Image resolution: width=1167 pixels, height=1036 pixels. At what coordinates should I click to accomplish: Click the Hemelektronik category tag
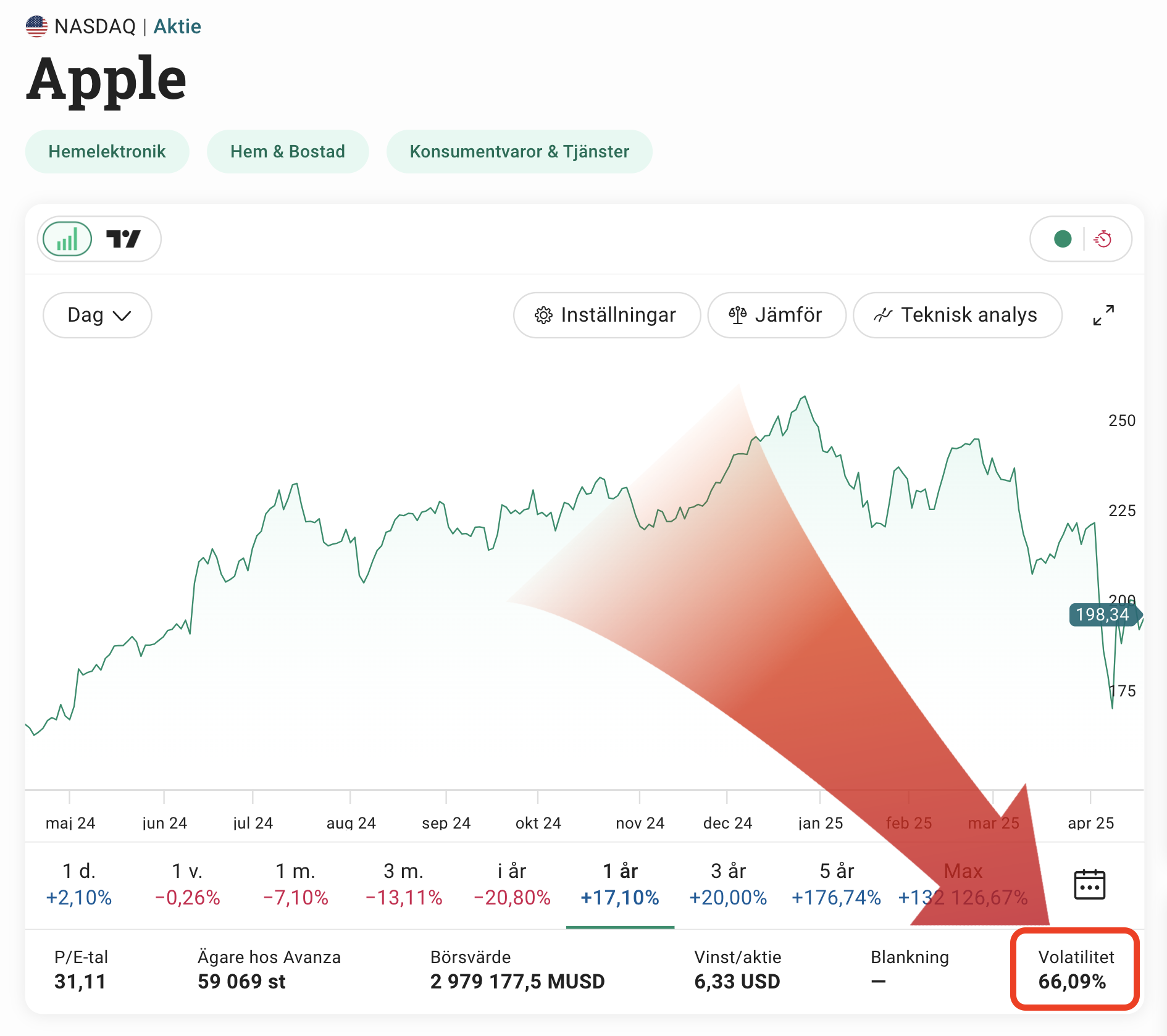tap(107, 152)
